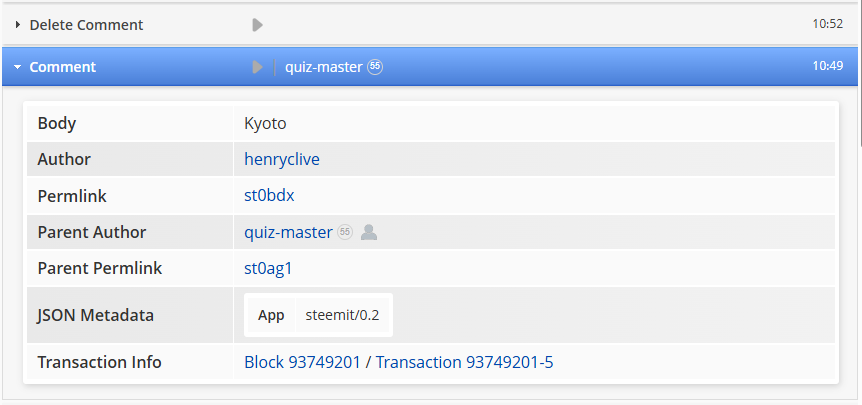The image size is (862, 405).
Task: Click the play arrow in Delete Comment row
Action: (257, 24)
